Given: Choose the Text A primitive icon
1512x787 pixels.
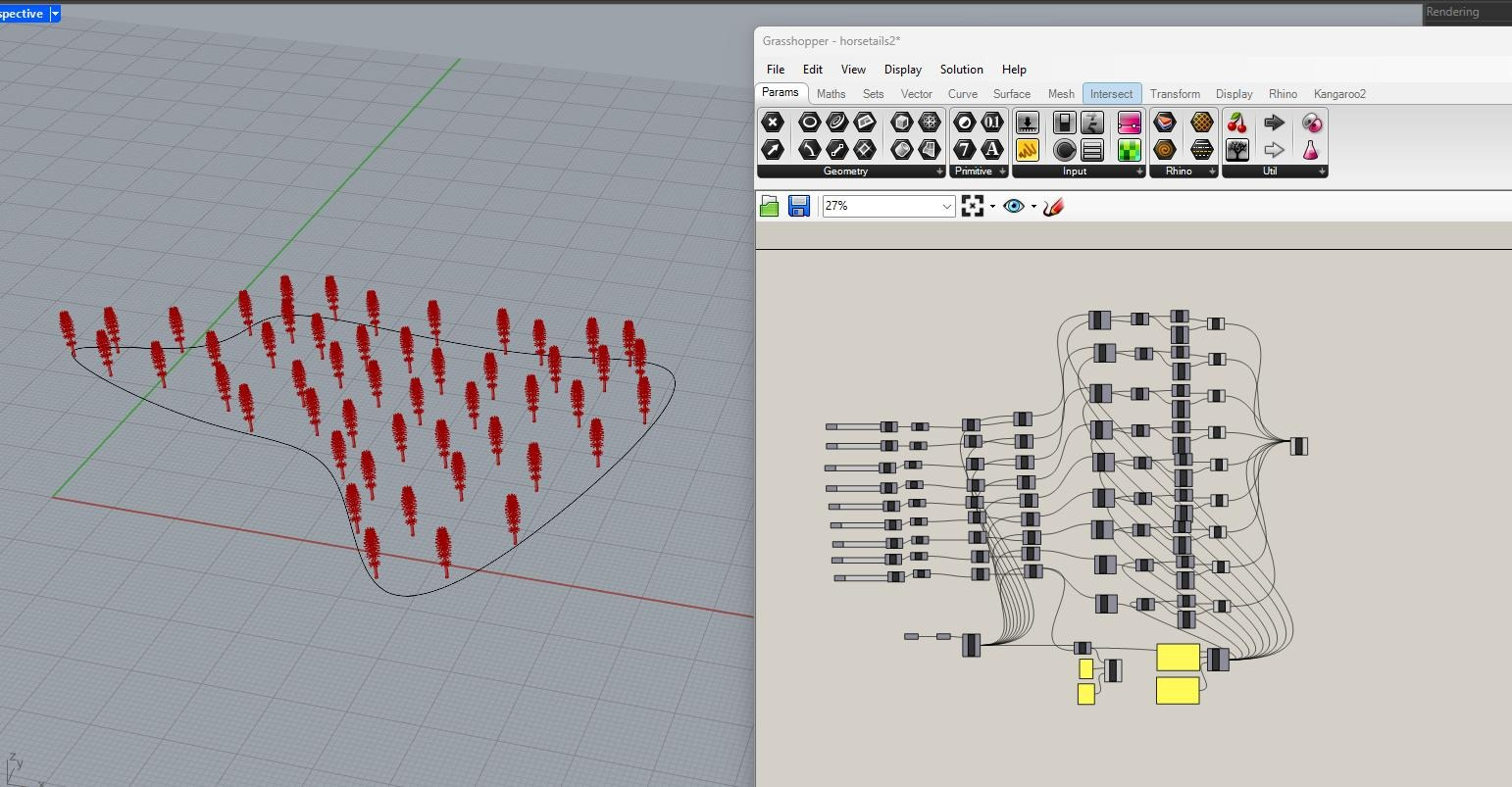Looking at the screenshot, I should 992,149.
